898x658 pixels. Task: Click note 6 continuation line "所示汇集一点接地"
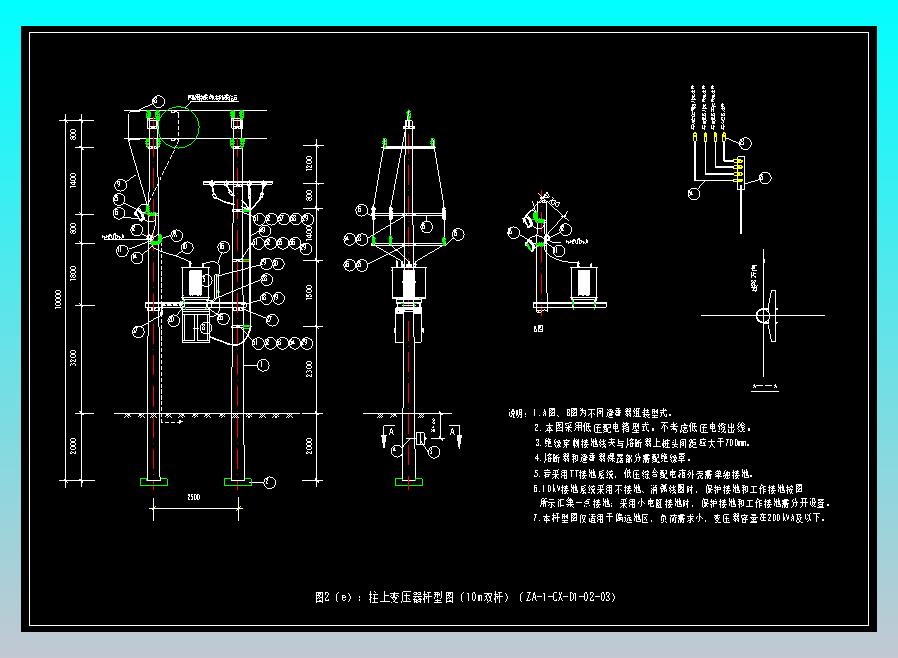684,503
